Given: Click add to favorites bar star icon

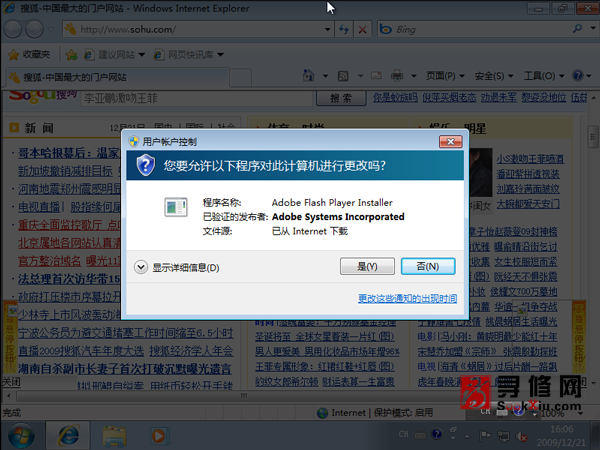Looking at the screenshot, I should click(71, 55).
